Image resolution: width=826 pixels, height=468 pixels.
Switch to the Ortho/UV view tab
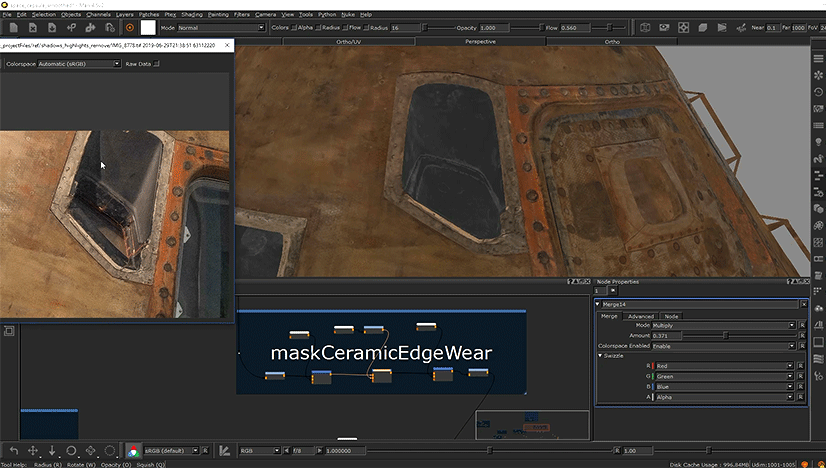tap(348, 42)
